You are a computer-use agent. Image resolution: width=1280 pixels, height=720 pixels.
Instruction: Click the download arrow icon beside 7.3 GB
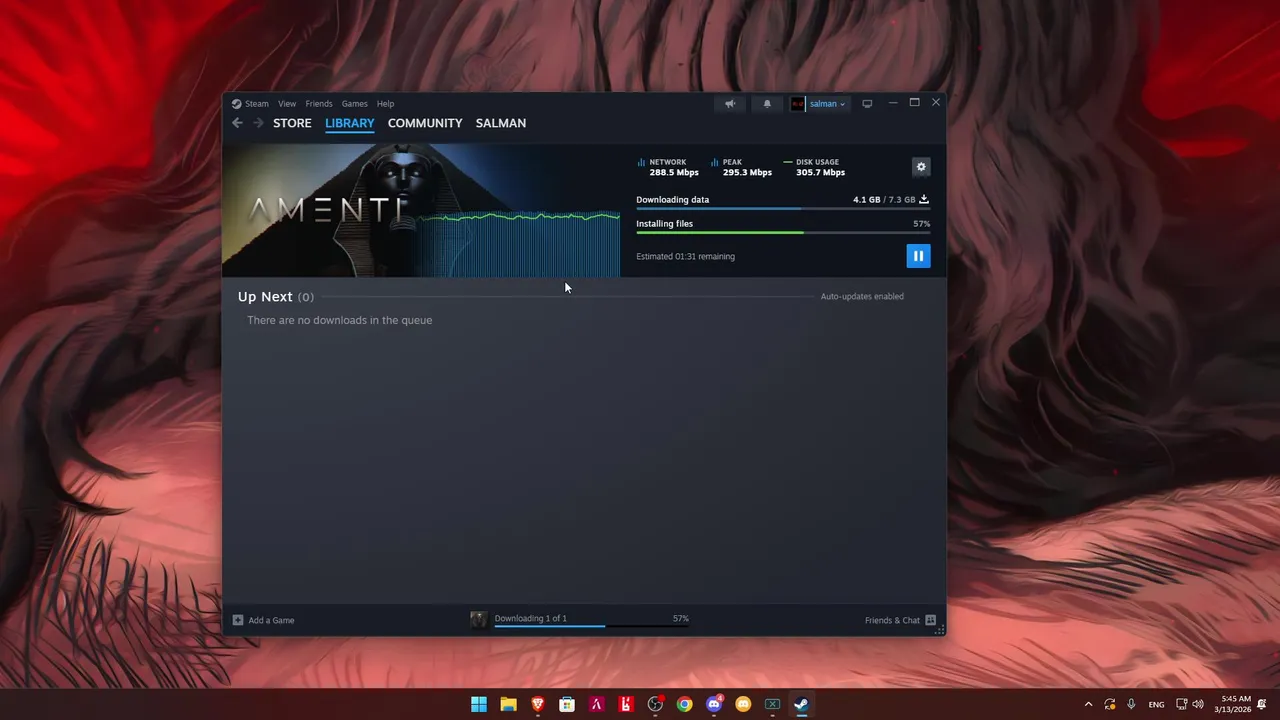pos(924,199)
